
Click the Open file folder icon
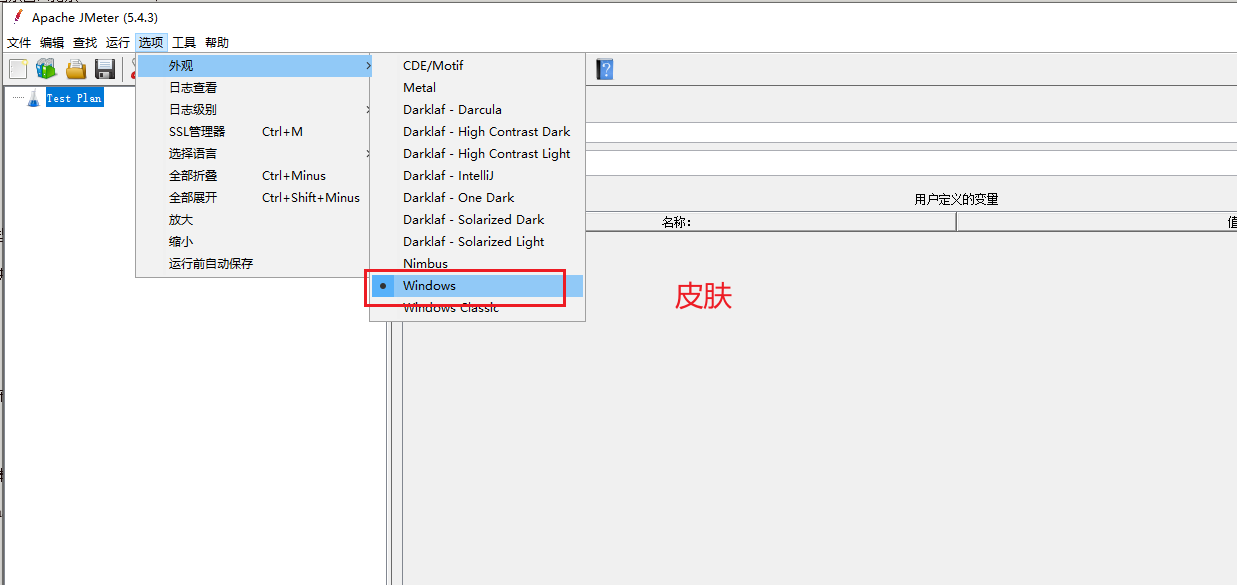click(76, 69)
